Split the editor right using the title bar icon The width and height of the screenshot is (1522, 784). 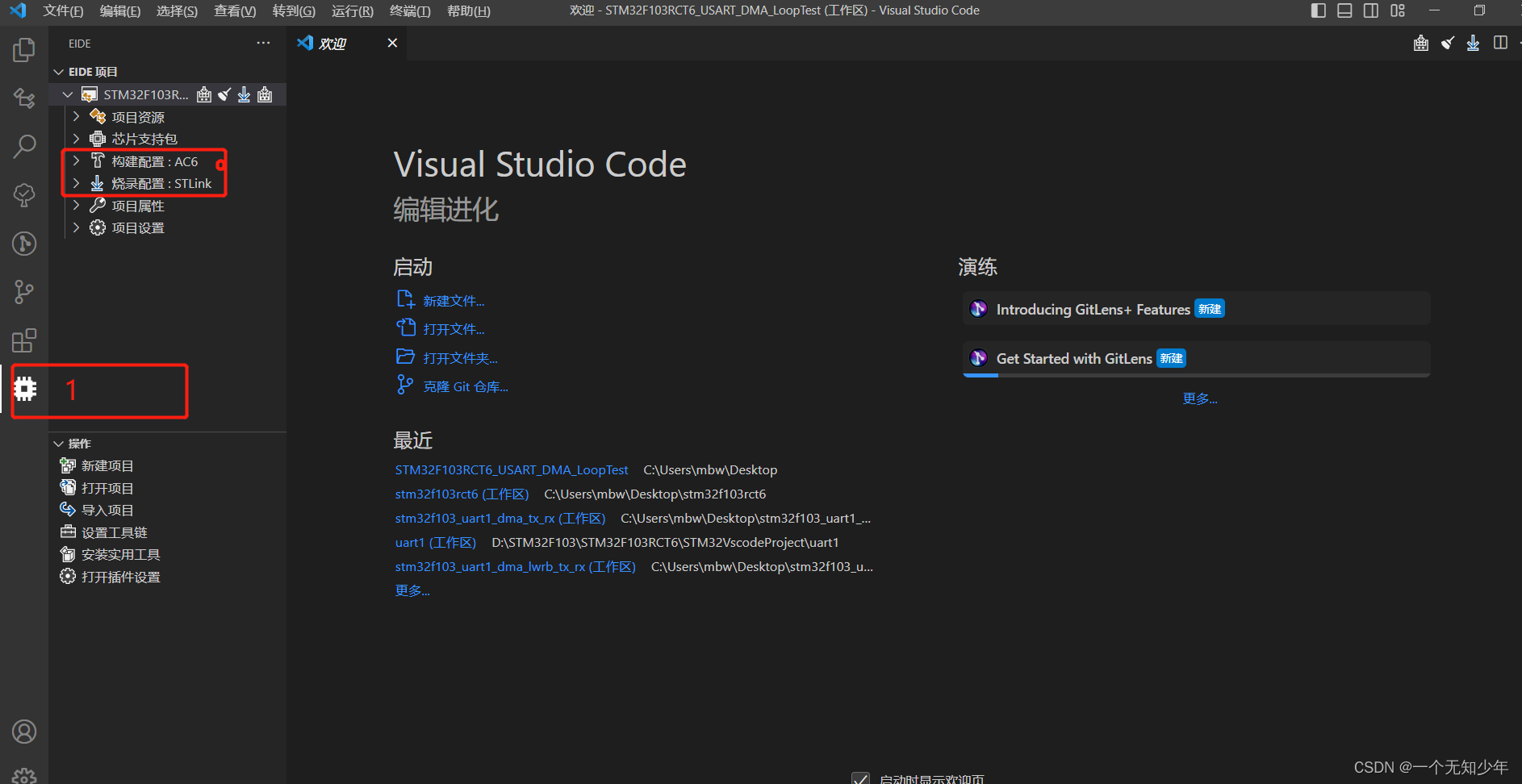pyautogui.click(x=1500, y=43)
